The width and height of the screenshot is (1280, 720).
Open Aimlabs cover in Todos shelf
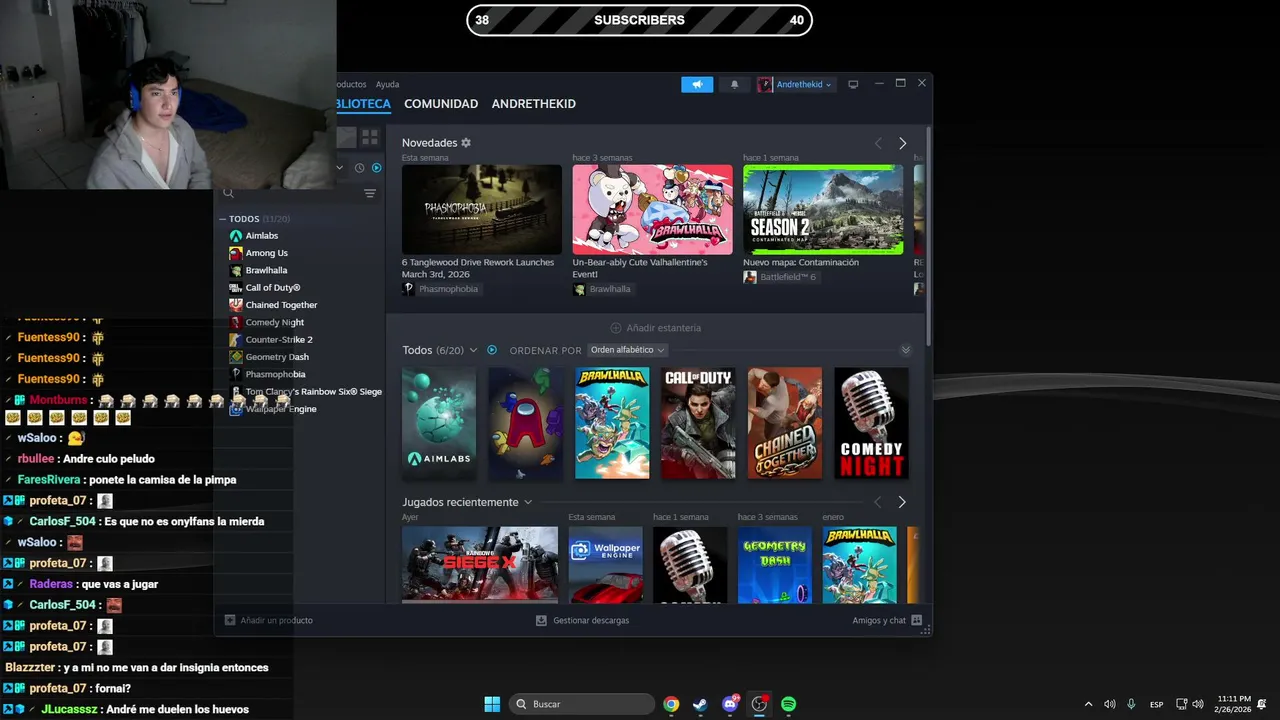439,423
